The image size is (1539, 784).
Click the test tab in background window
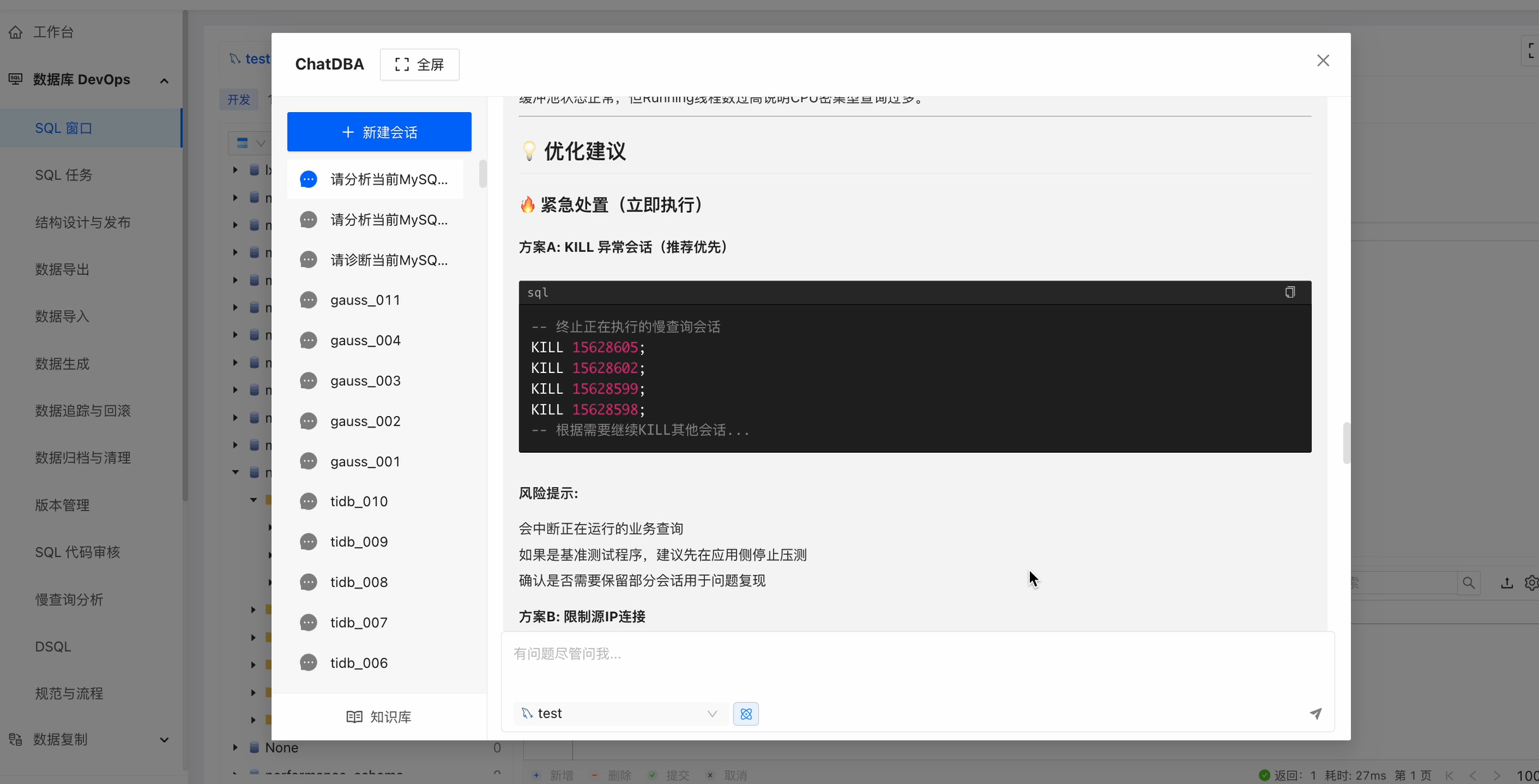(251, 59)
